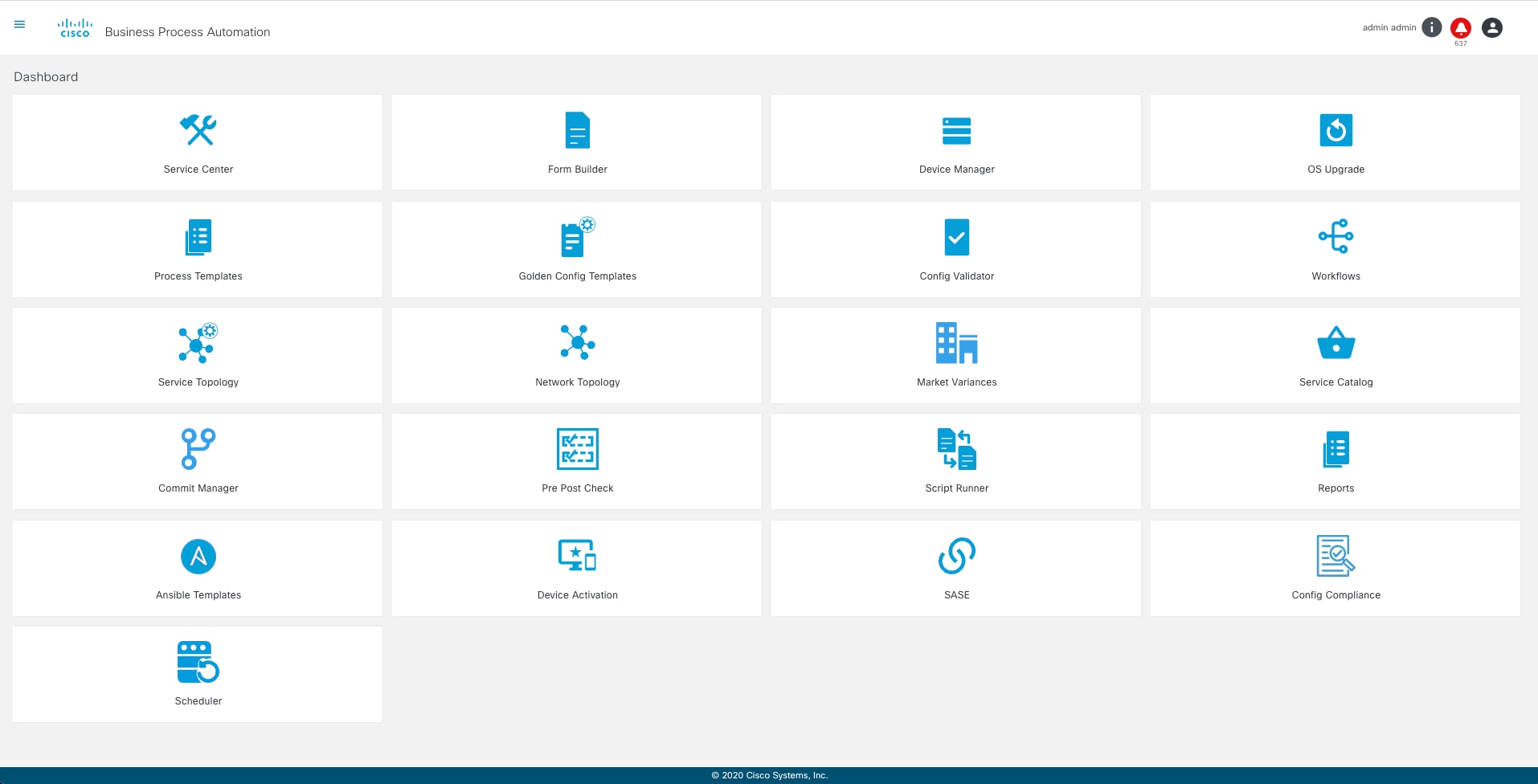
Task: Click the Device Activation label
Action: 578,595
